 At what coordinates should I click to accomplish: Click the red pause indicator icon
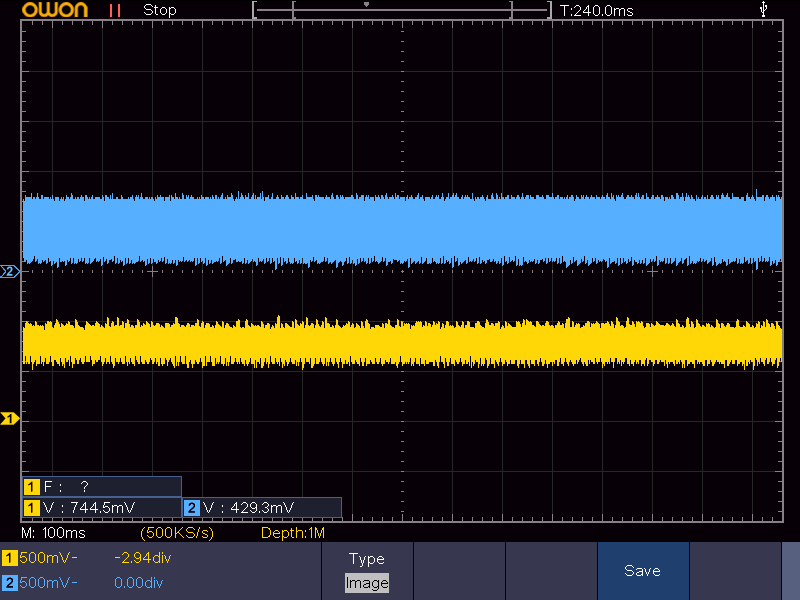pos(115,10)
